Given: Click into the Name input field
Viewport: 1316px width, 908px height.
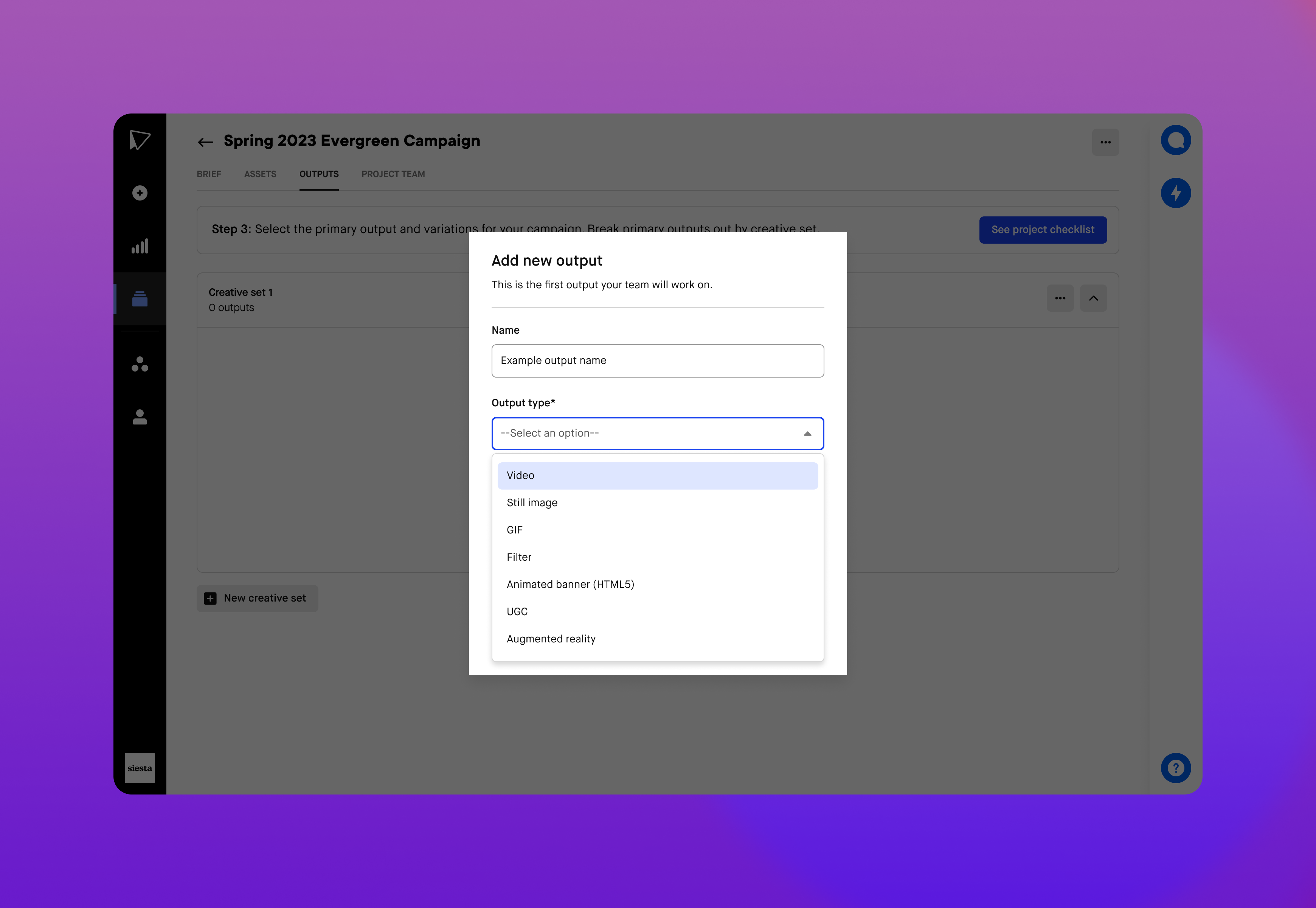Looking at the screenshot, I should pos(657,361).
